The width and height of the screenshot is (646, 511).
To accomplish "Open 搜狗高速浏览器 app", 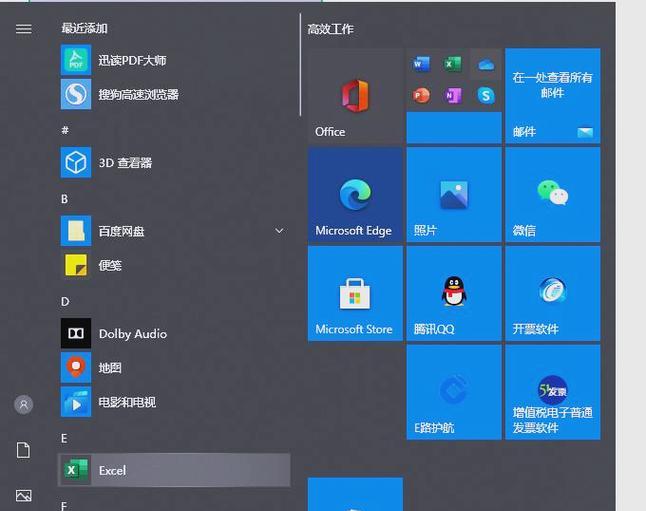I will (x=175, y=95).
